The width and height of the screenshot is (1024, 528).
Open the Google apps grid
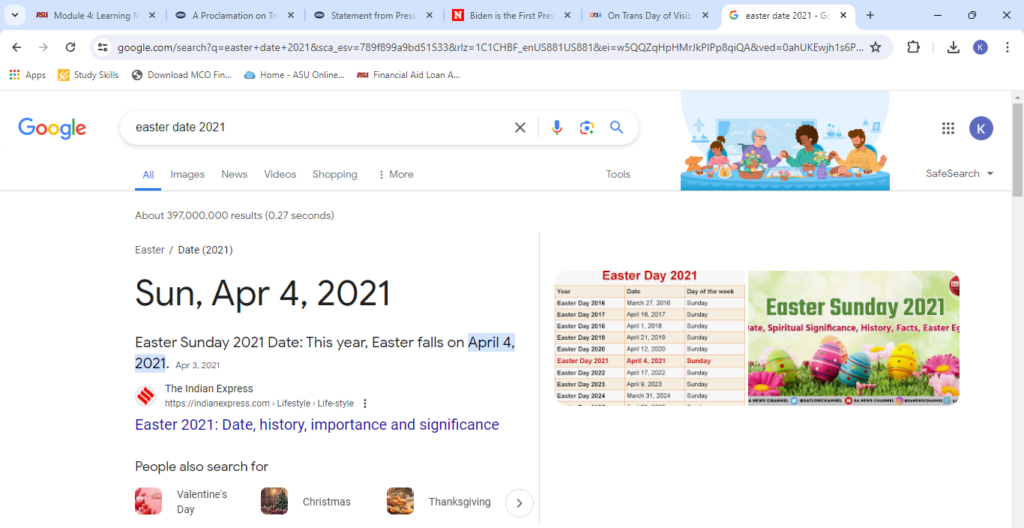tap(948, 128)
